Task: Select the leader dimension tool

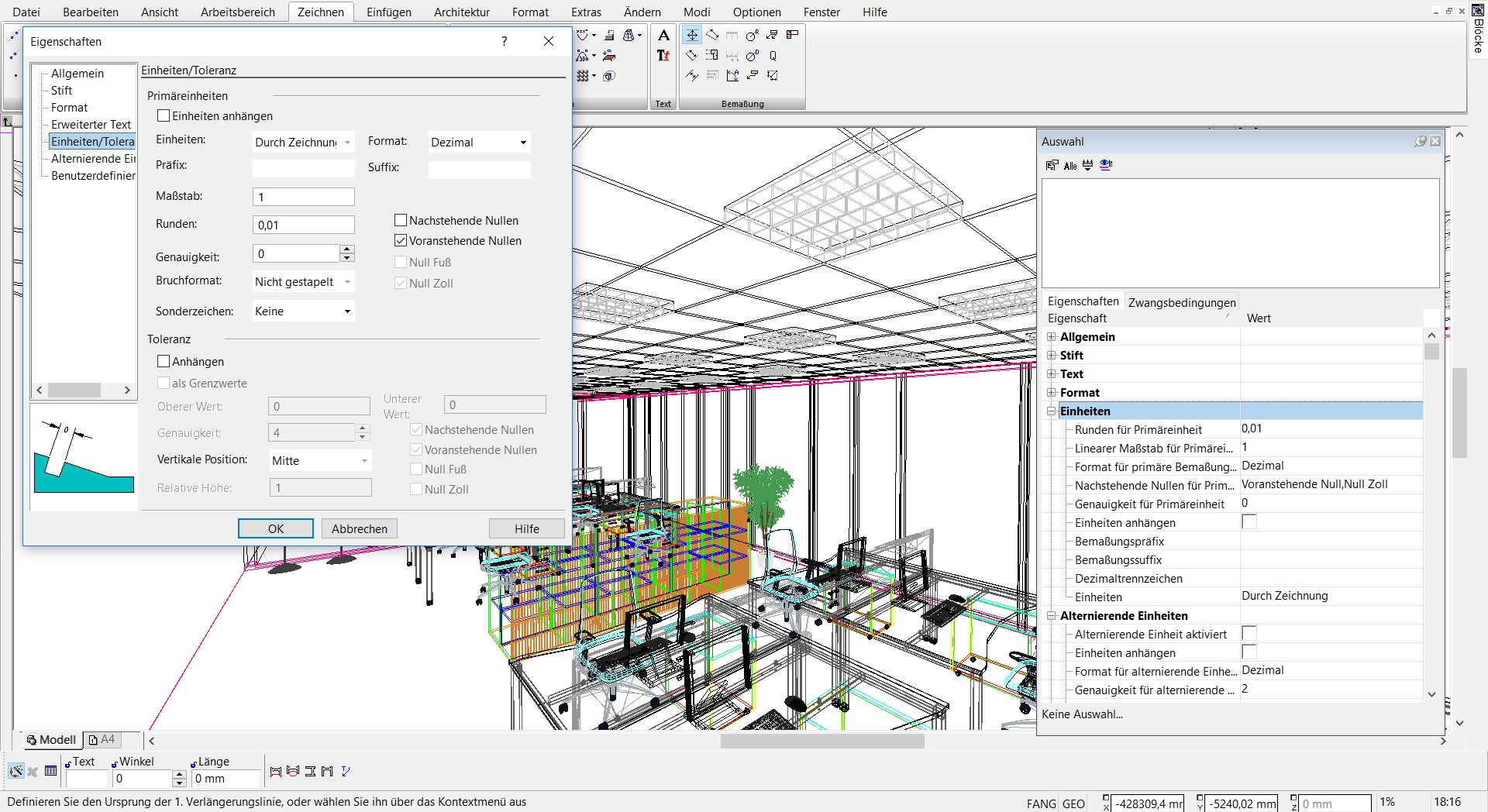Action: click(753, 75)
